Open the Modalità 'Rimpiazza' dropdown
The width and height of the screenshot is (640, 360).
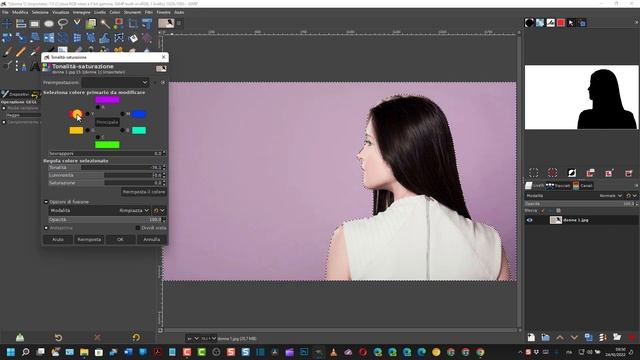click(100, 211)
